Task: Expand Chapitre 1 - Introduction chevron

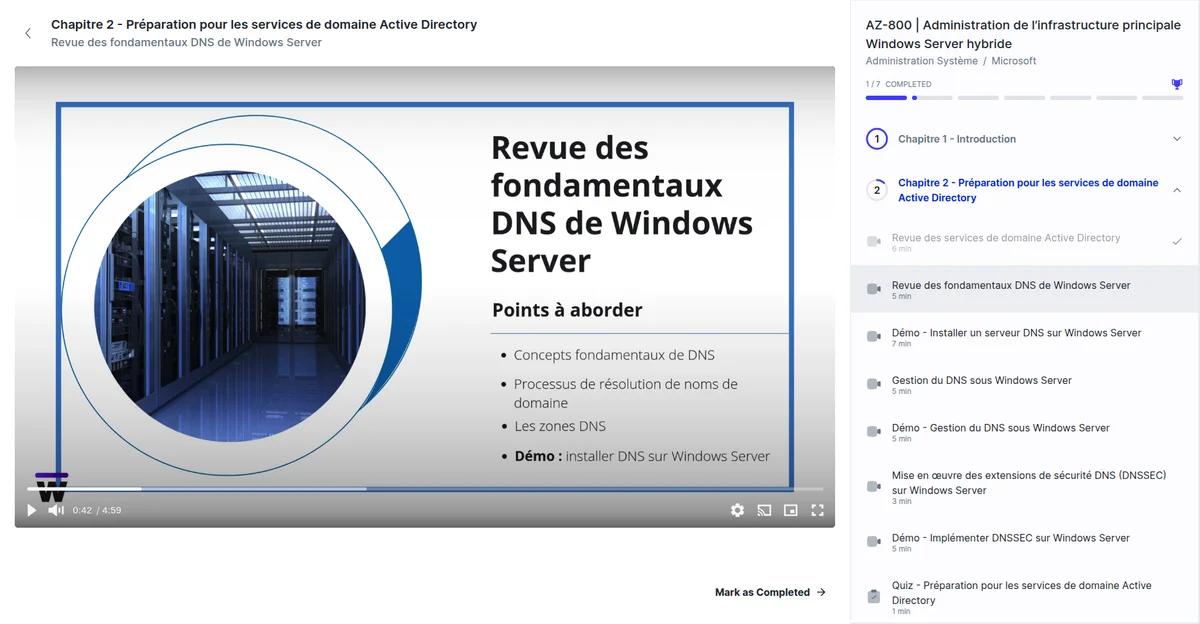Action: [1177, 139]
